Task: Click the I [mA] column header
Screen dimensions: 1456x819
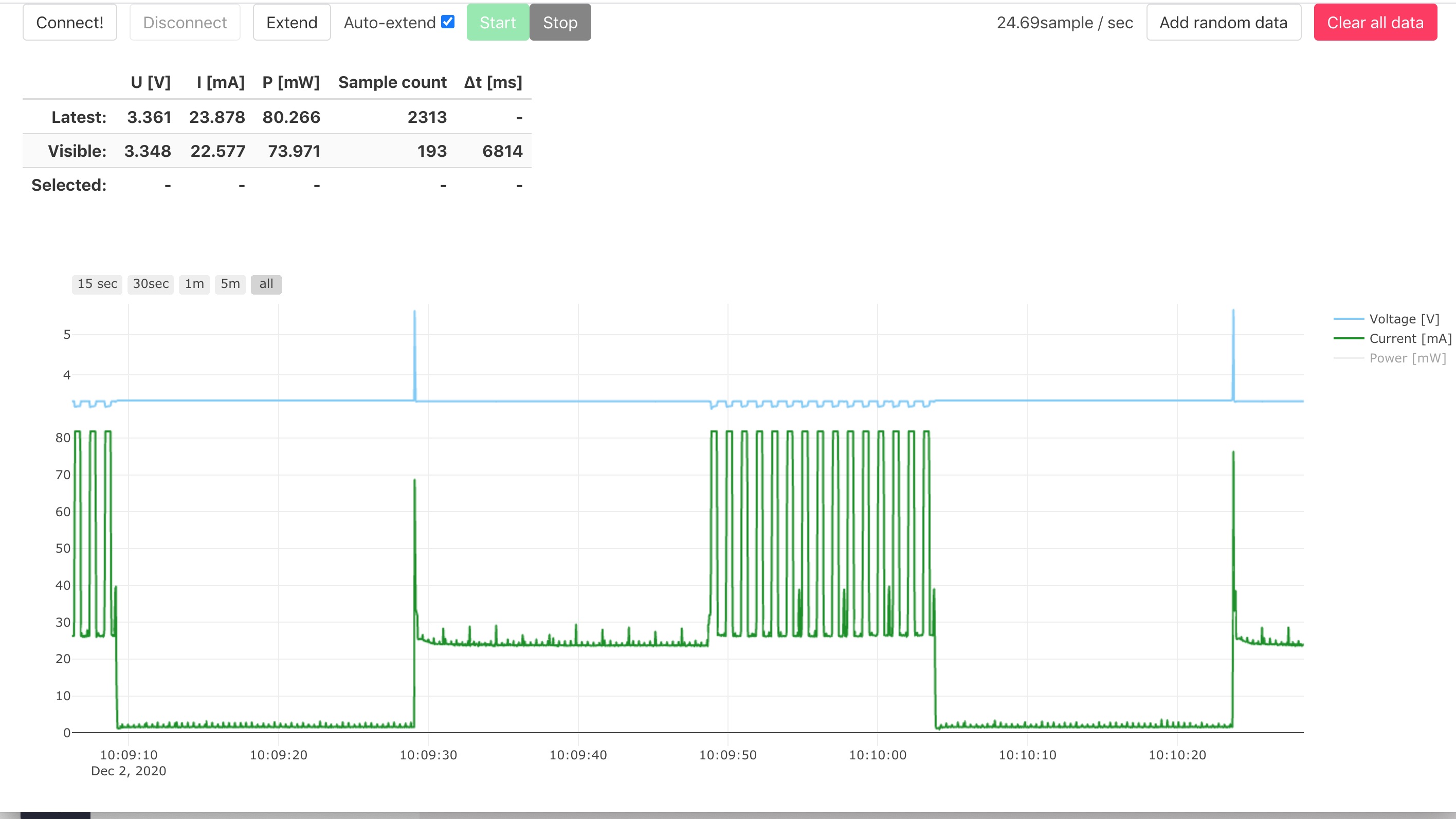Action: point(221,83)
